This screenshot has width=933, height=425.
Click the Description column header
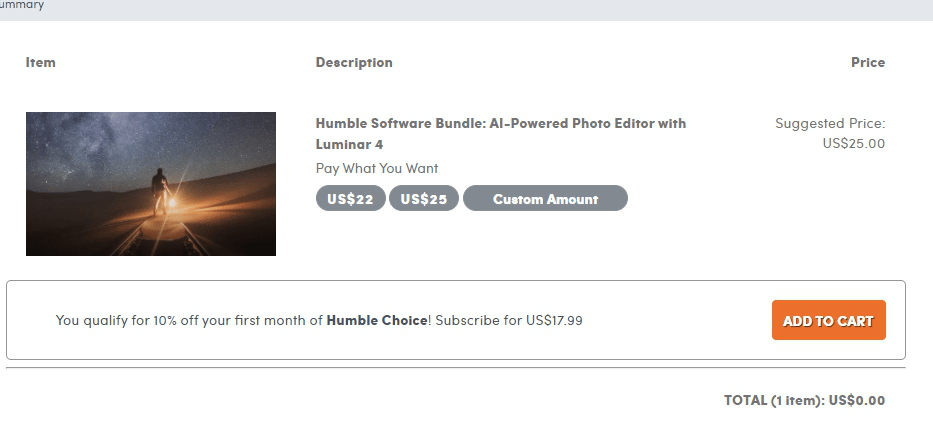tap(354, 63)
